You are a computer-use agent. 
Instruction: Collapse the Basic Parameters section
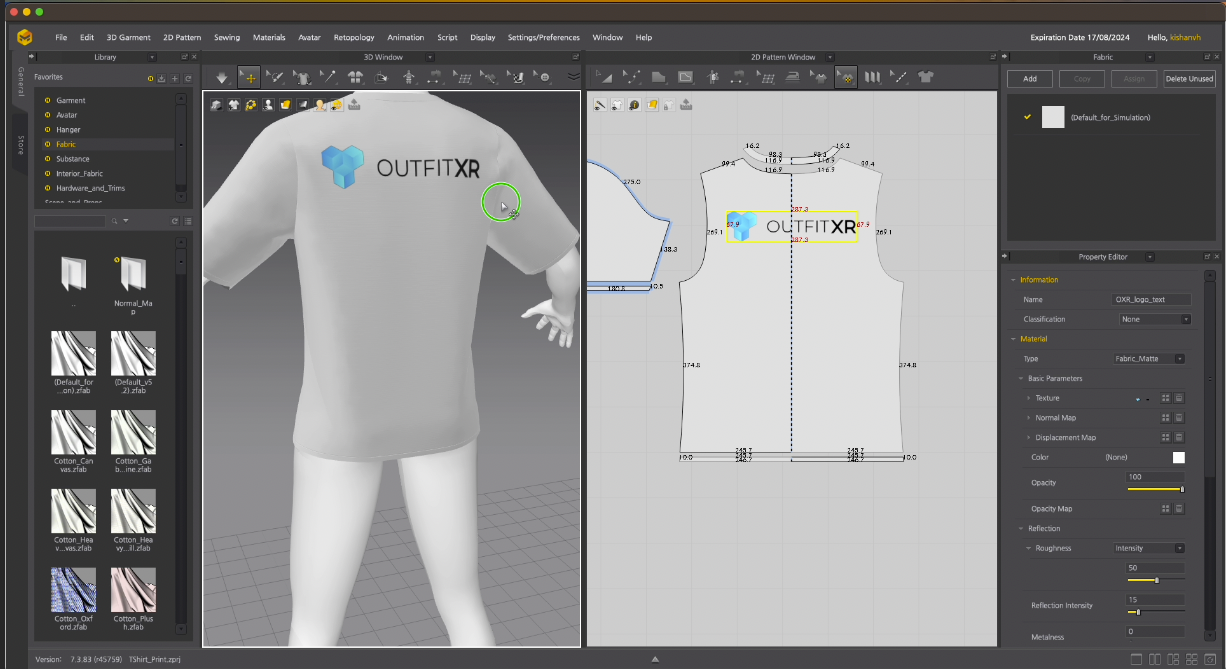[x=1021, y=379]
